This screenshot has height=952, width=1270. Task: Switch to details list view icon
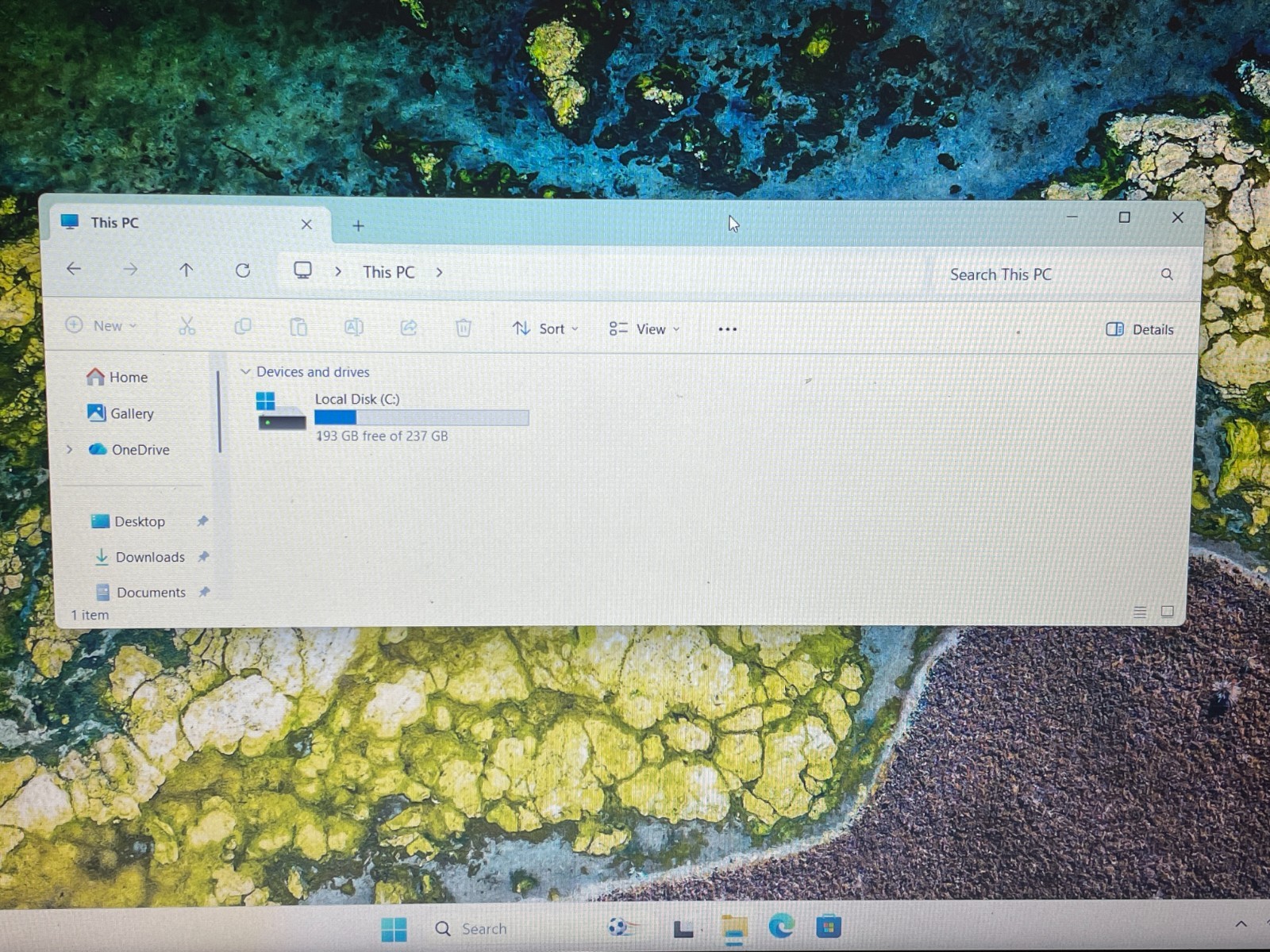1140,612
